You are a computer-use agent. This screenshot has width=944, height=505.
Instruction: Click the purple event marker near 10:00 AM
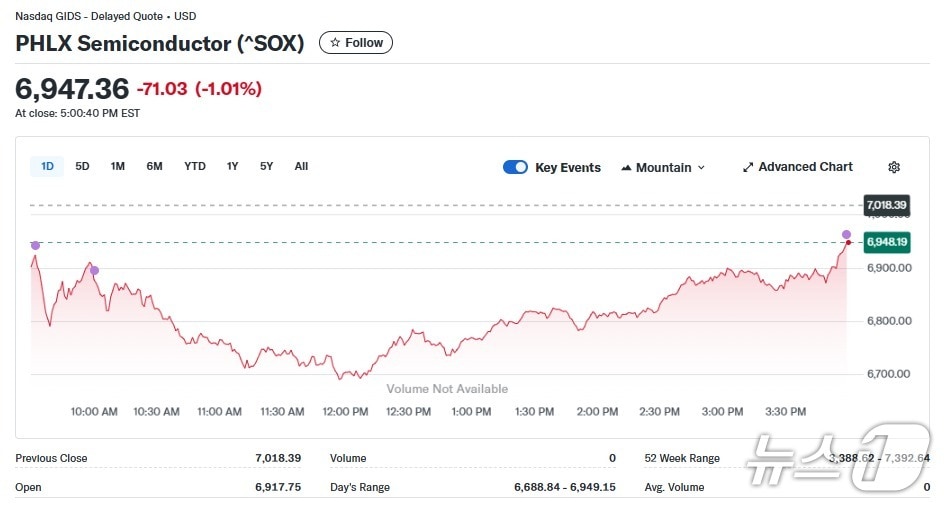click(x=95, y=270)
